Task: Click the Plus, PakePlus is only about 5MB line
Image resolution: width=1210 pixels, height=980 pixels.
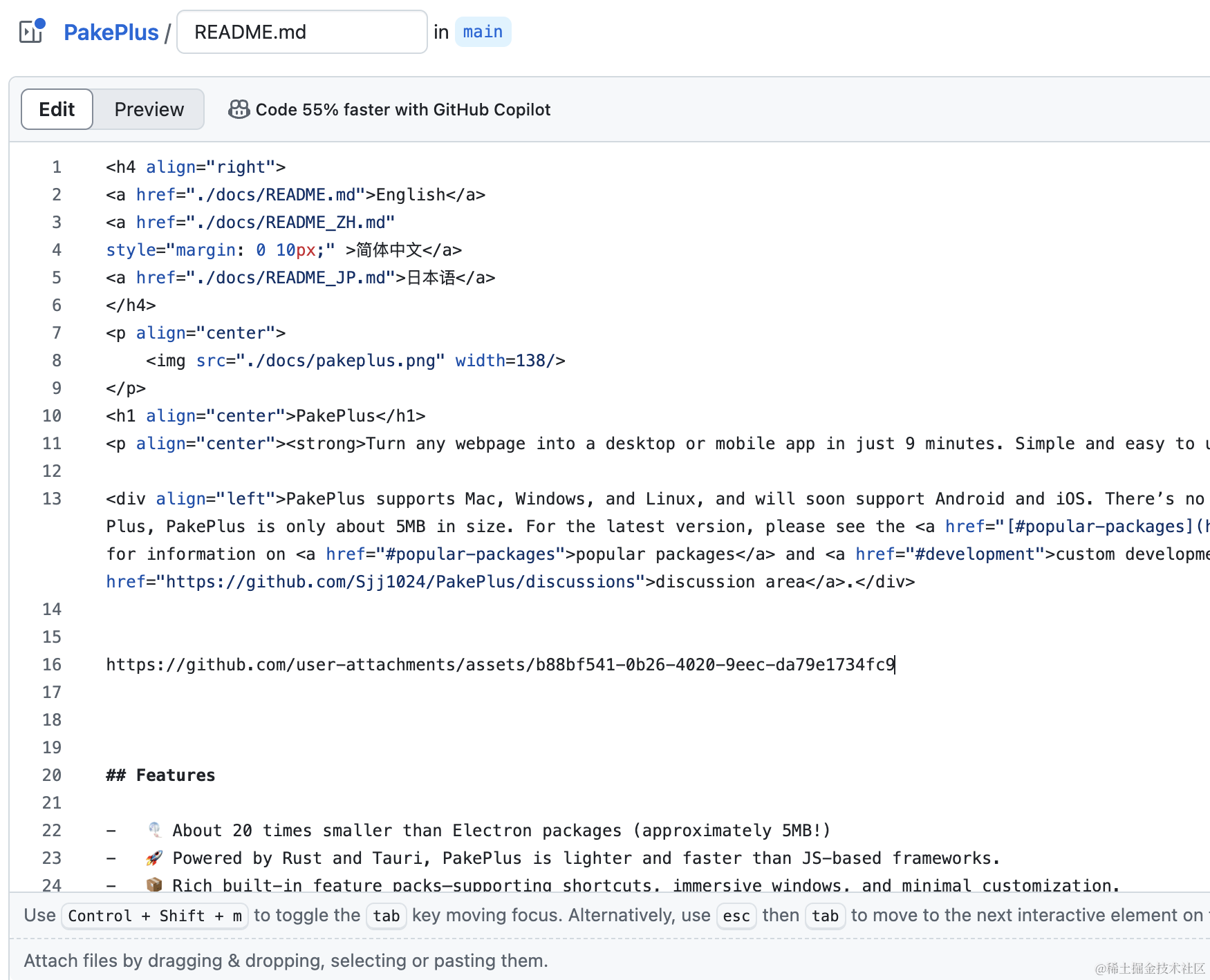Action: tap(657, 527)
